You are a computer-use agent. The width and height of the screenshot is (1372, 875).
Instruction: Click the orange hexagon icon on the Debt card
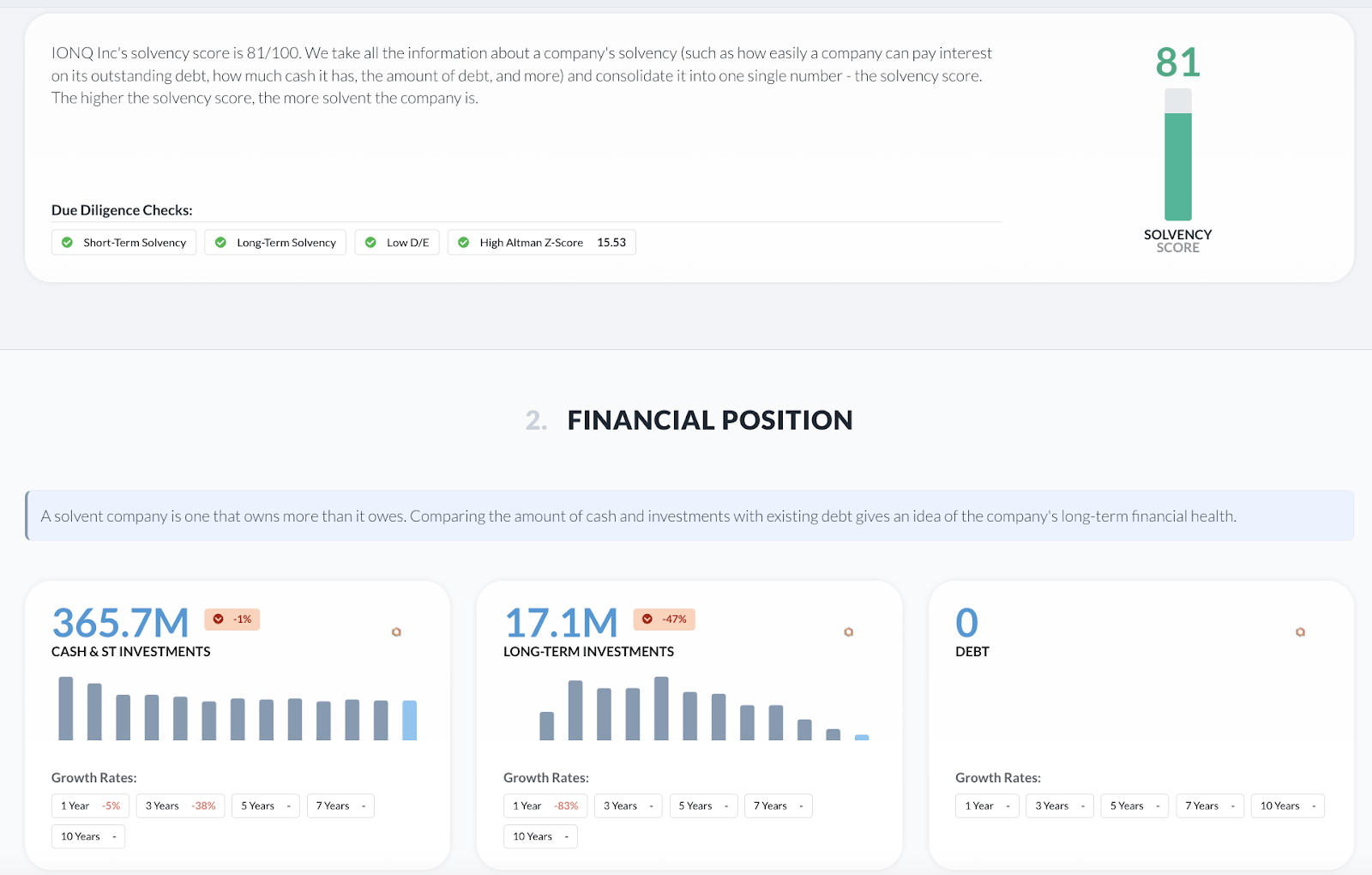[x=1300, y=631]
